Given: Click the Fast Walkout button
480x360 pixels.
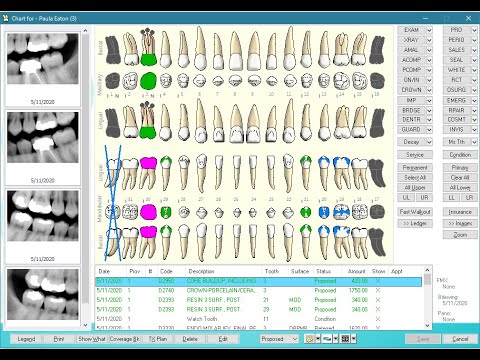Looking at the screenshot, I should (x=415, y=212).
